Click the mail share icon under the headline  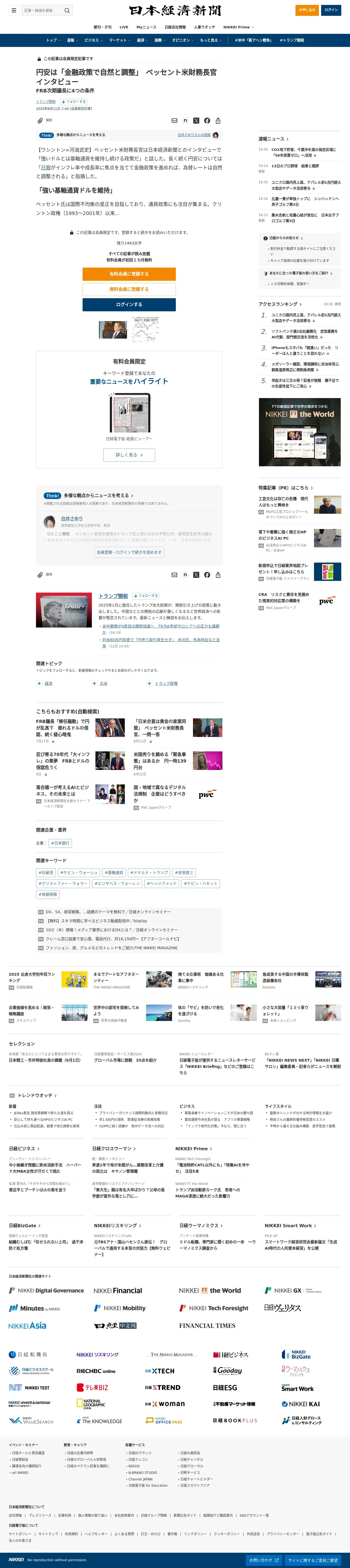click(174, 121)
